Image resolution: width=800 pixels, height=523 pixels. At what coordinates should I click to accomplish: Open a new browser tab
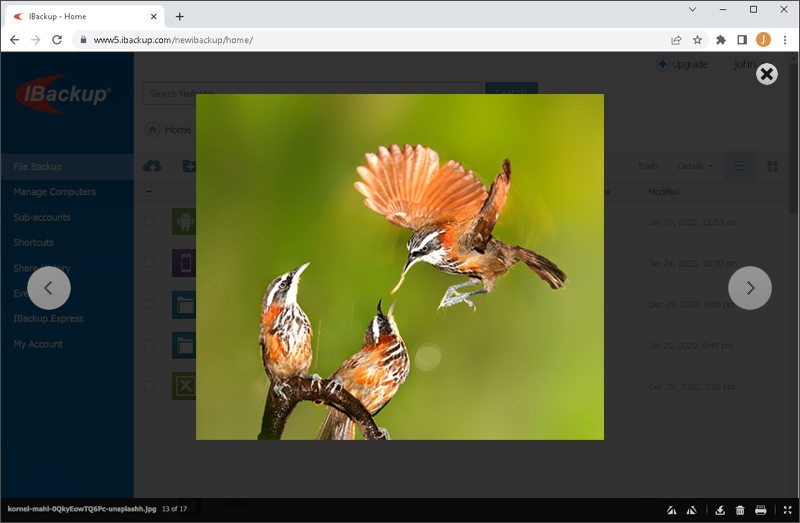click(x=180, y=16)
